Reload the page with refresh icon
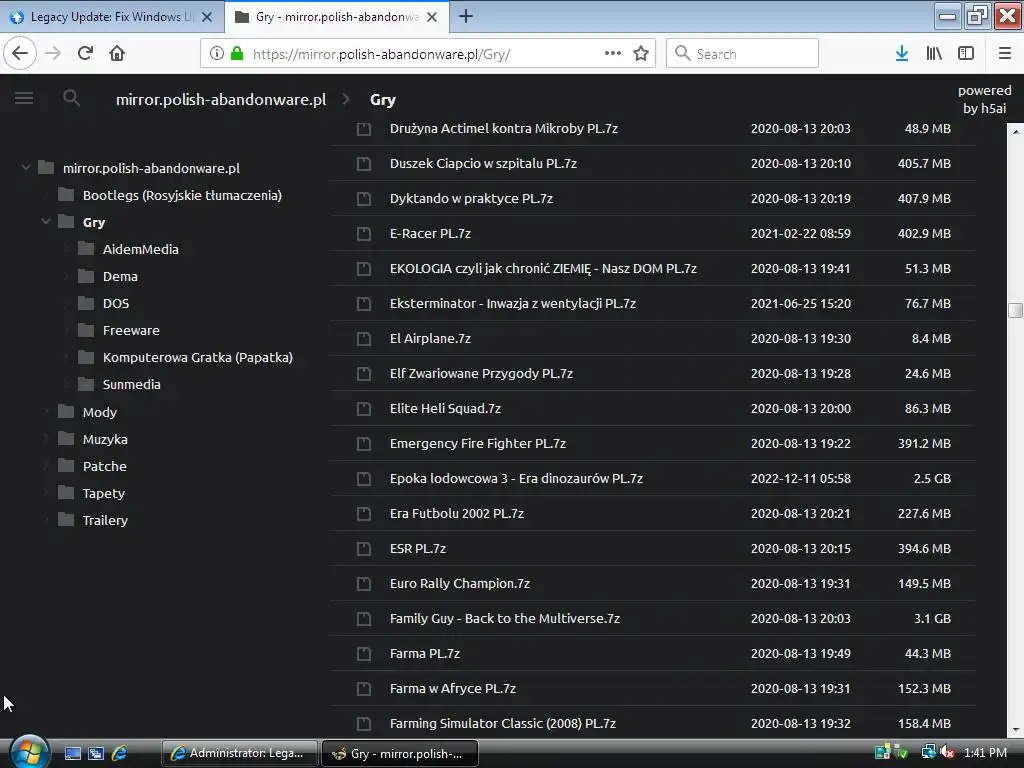 click(85, 53)
